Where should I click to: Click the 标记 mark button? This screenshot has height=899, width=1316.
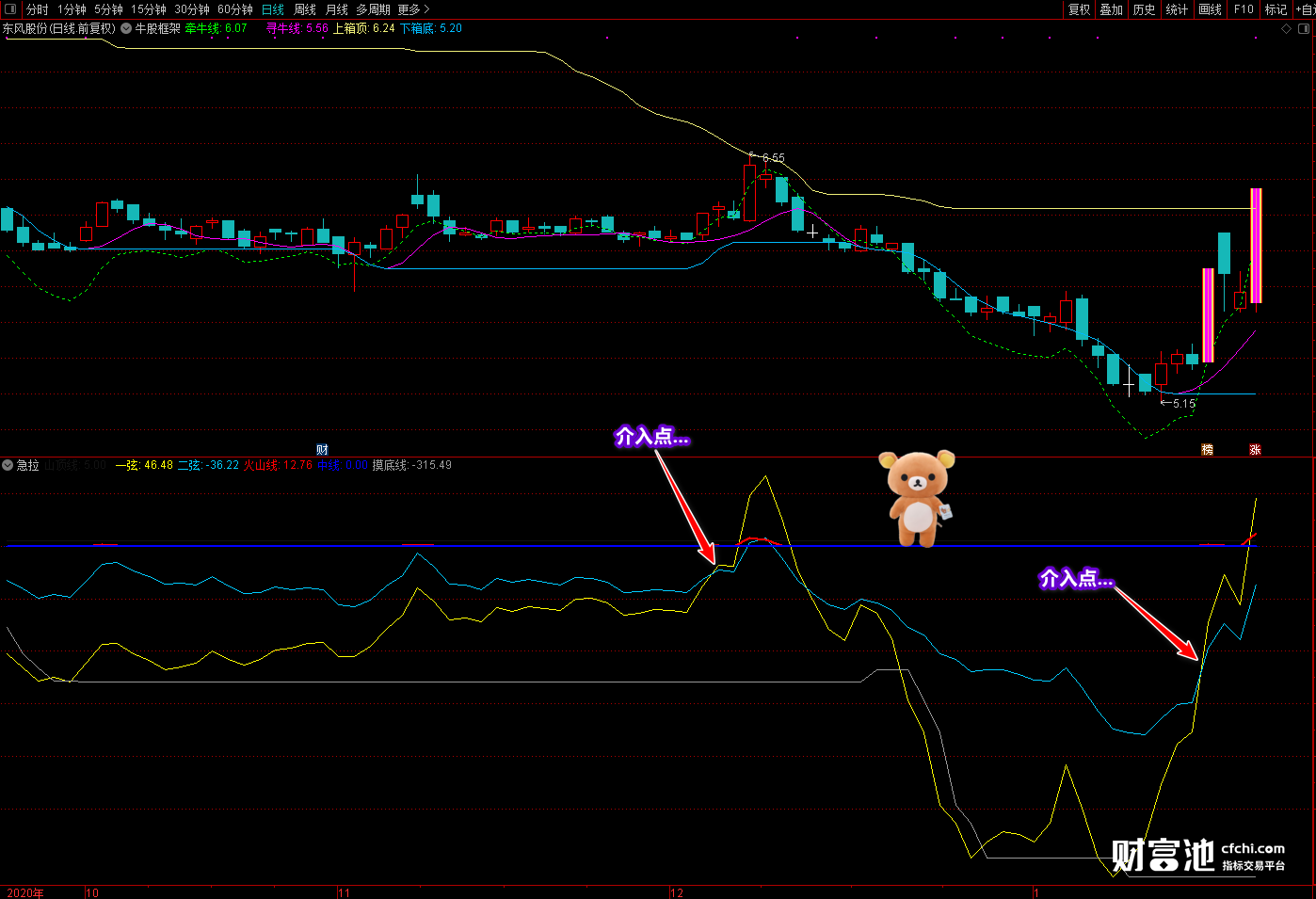[1276, 9]
